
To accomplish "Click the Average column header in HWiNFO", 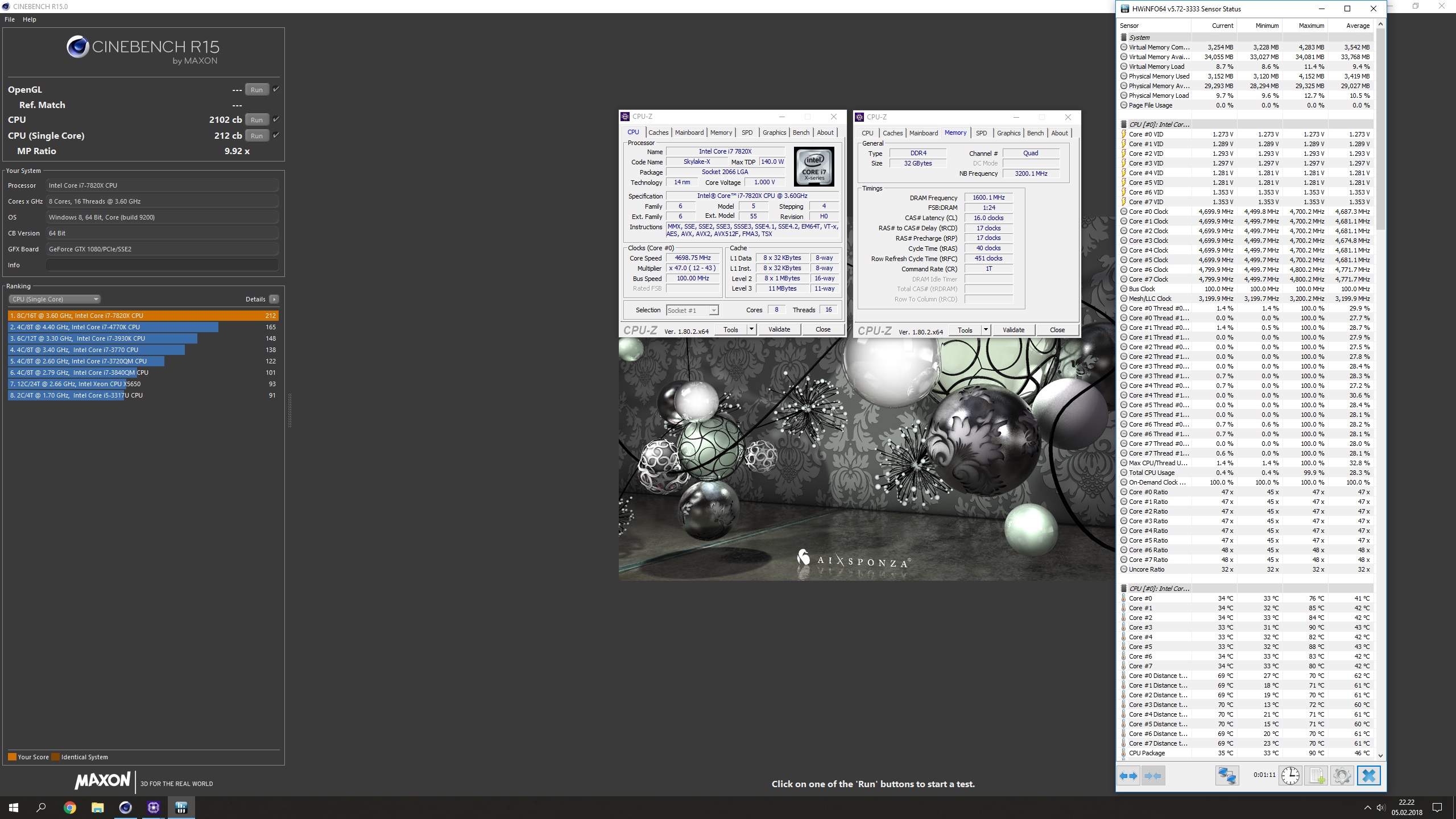I will click(1358, 26).
